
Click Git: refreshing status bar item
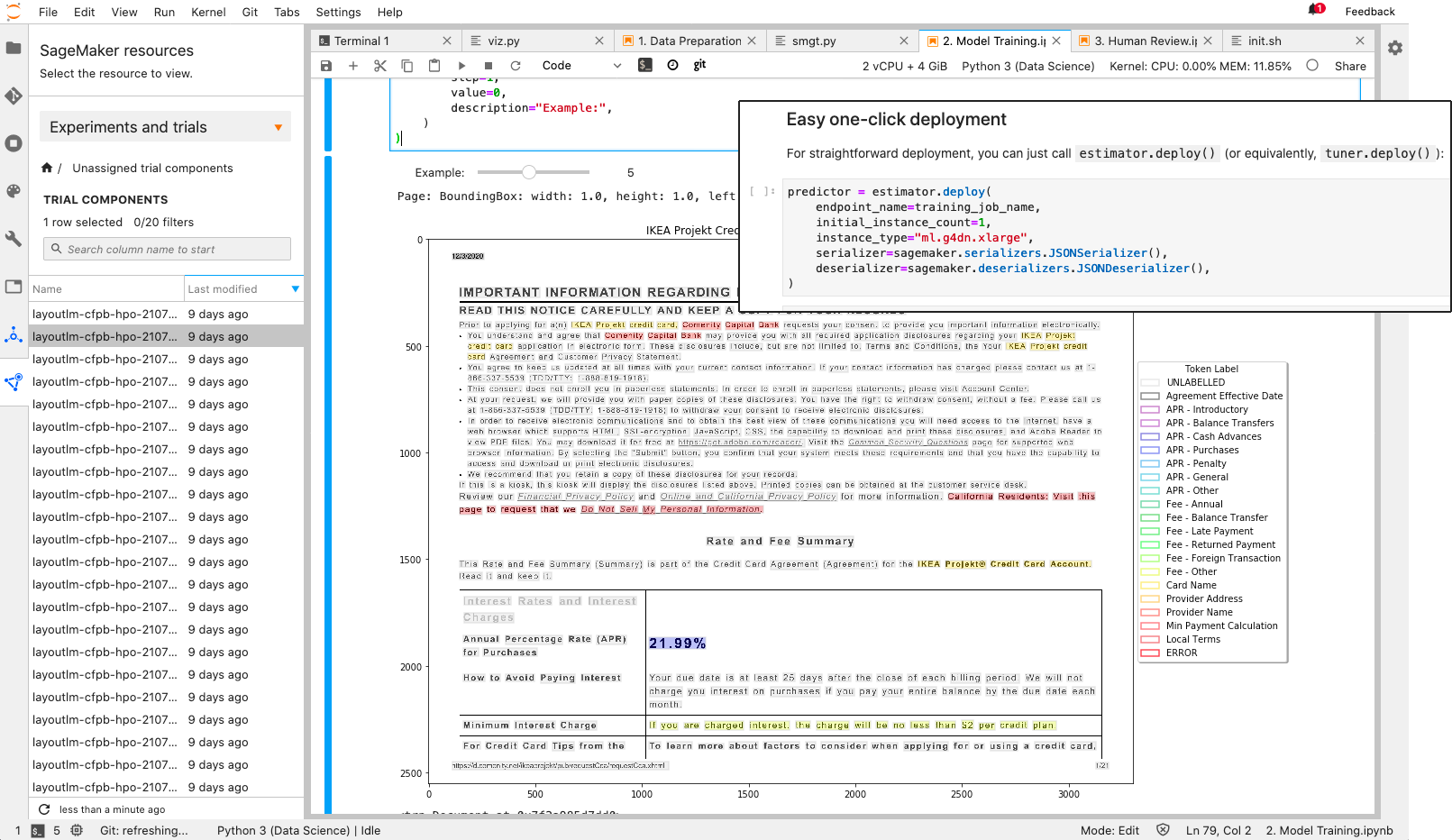point(144,831)
